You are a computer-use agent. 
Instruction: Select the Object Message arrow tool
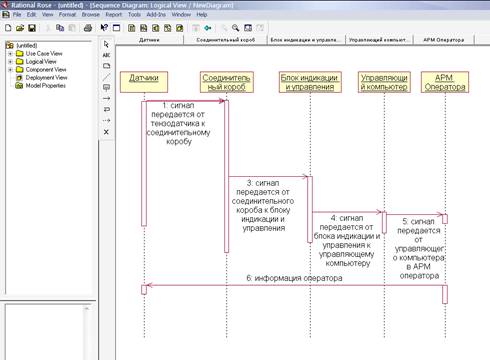coord(106,98)
